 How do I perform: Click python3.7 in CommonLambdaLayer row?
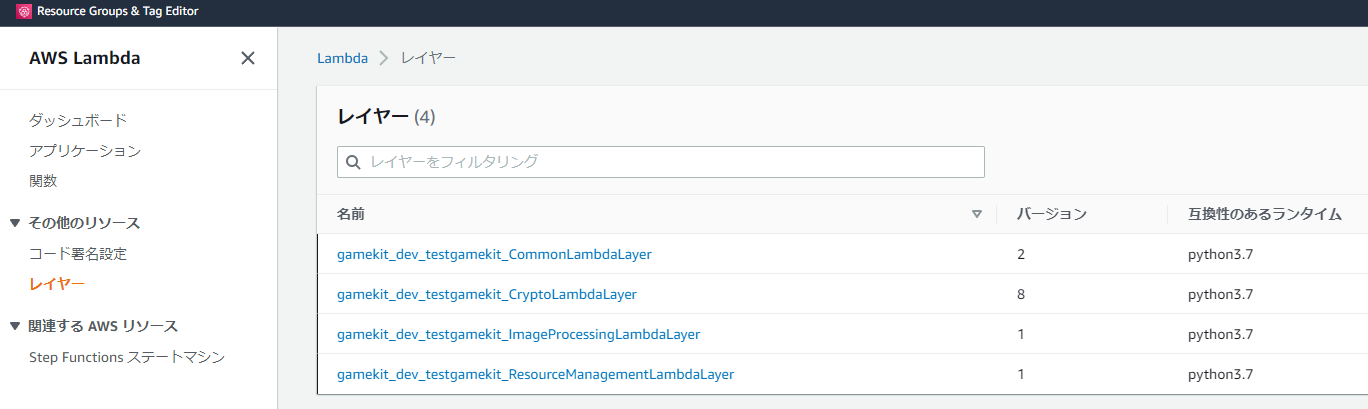coord(1220,254)
